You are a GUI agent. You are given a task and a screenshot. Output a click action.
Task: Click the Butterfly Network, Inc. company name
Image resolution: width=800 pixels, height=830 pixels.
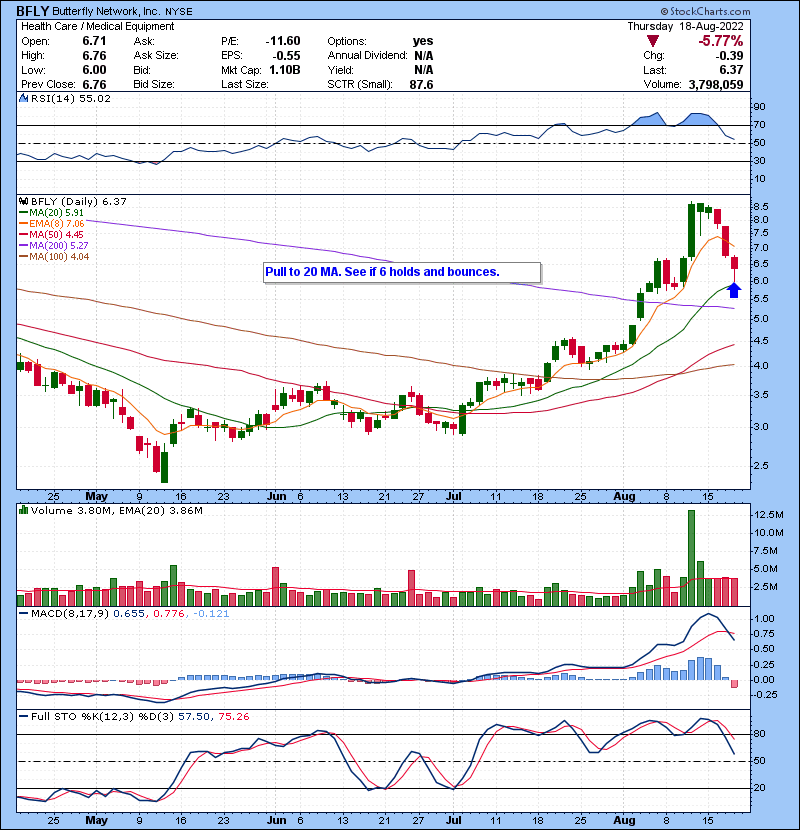(x=106, y=12)
